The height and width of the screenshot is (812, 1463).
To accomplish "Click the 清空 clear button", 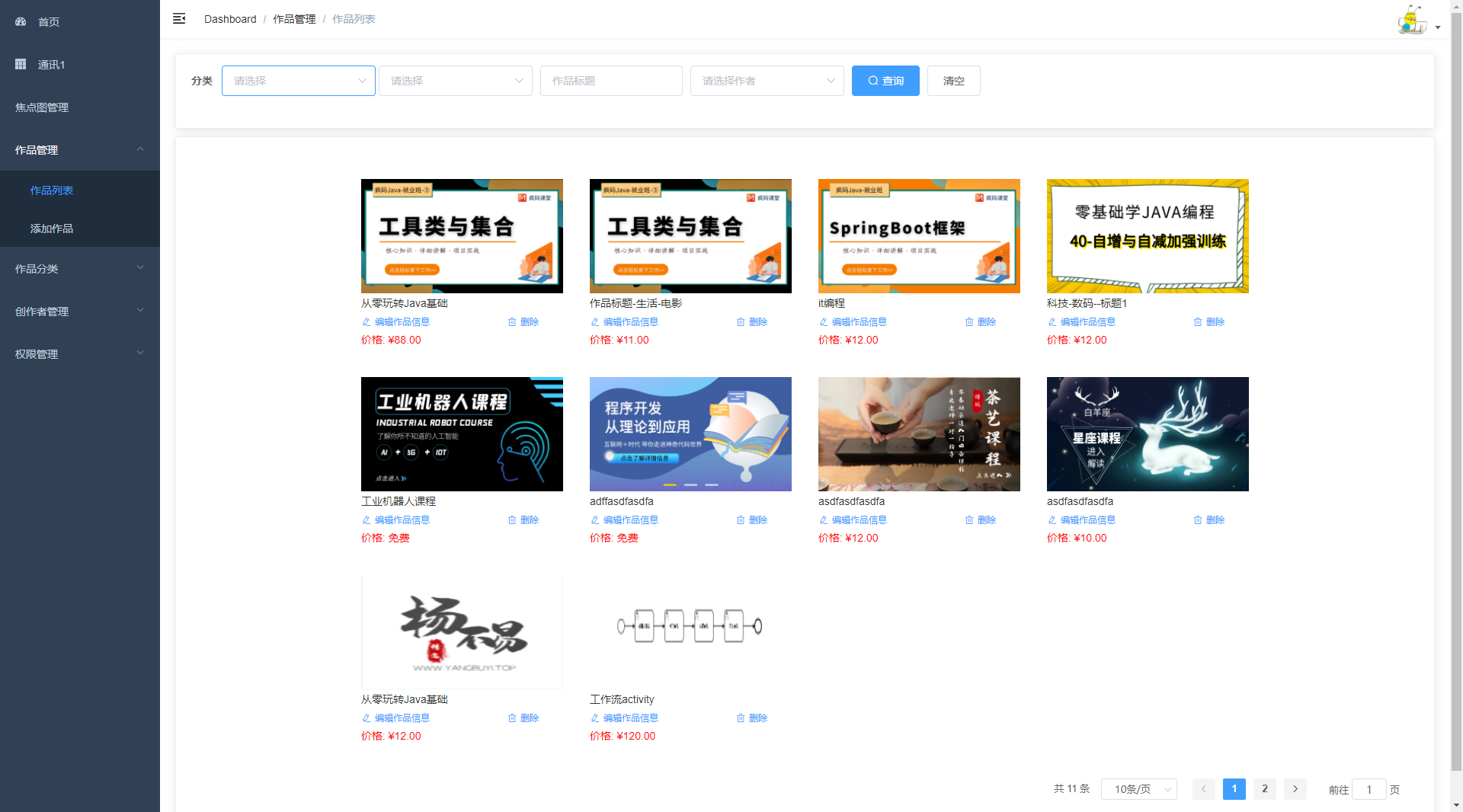I will (x=954, y=81).
